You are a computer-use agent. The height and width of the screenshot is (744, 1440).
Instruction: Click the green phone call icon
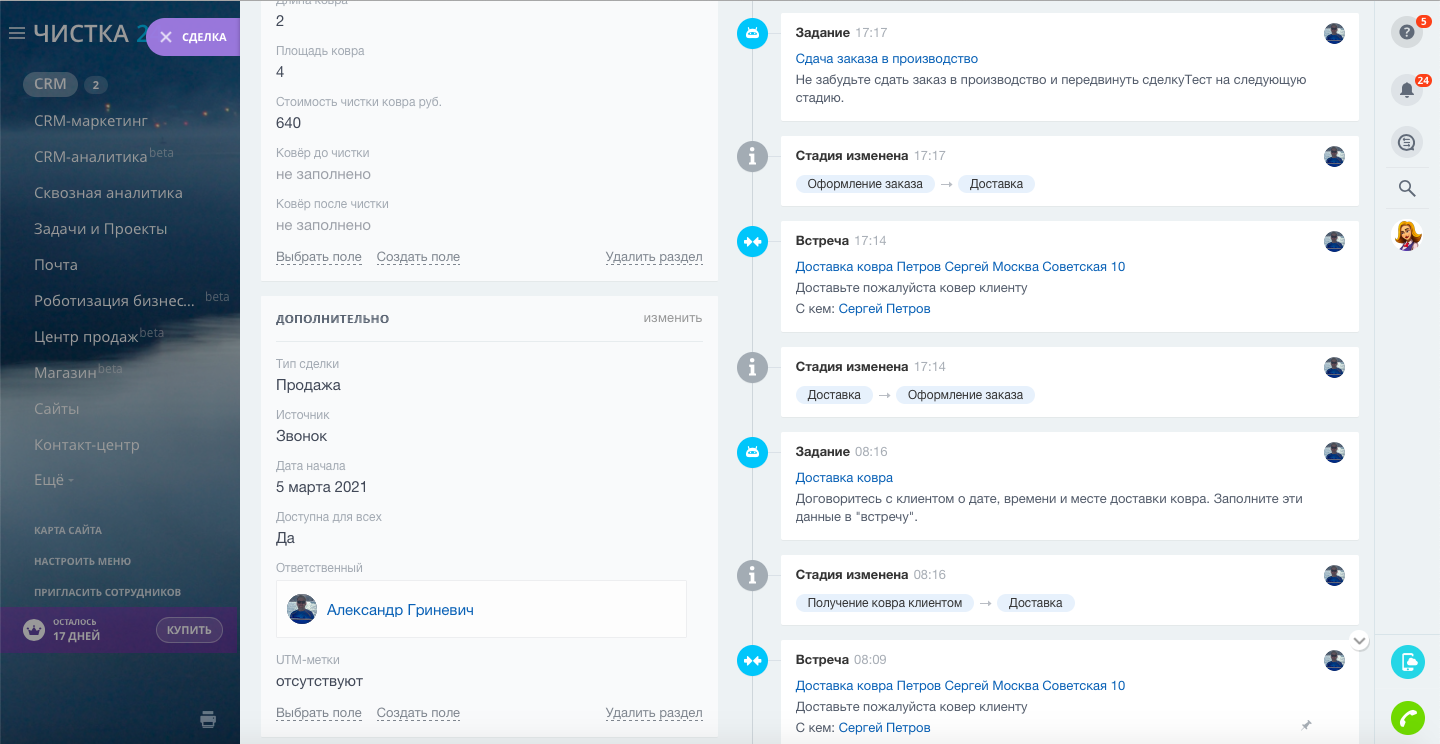click(1407, 718)
